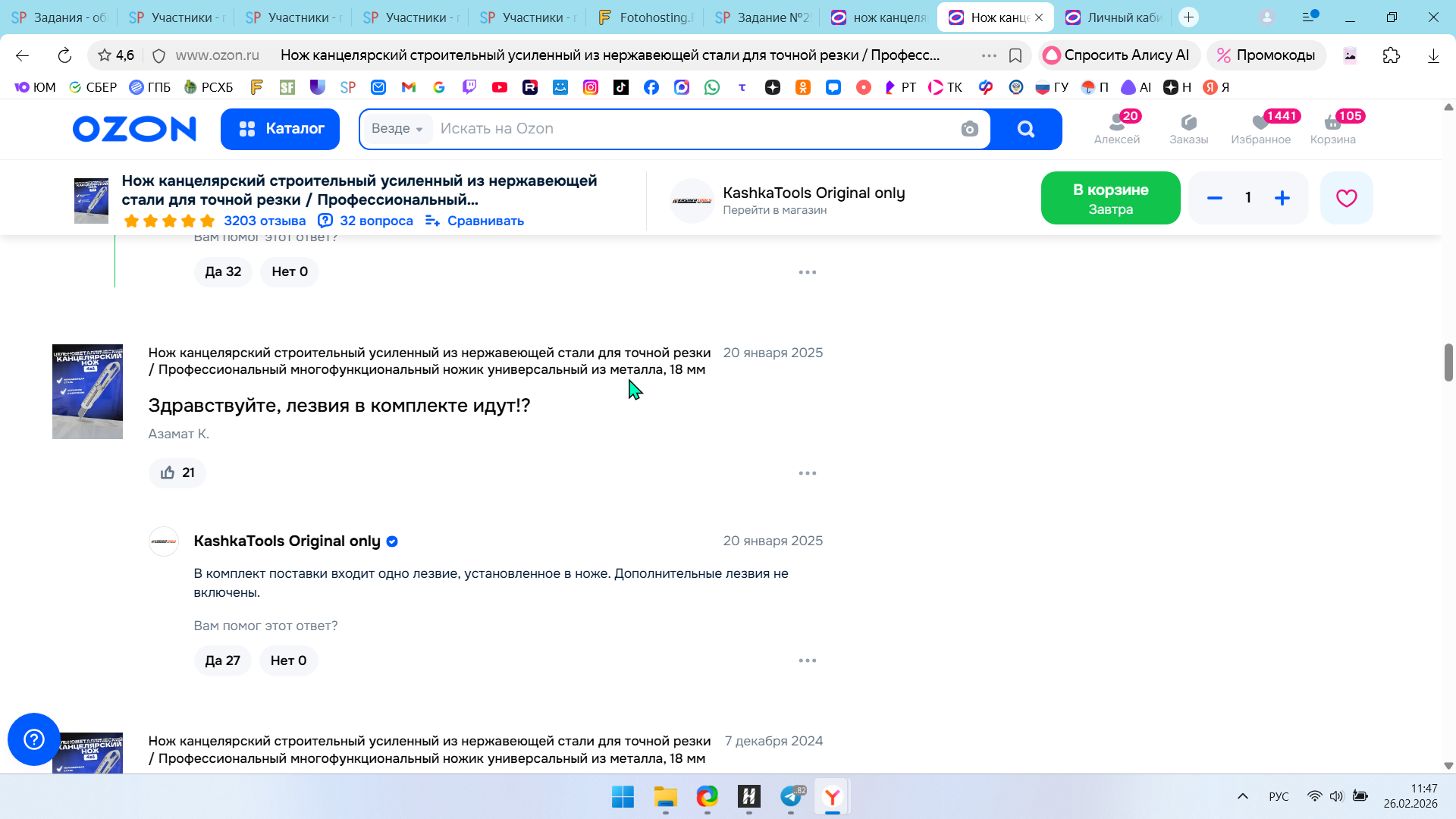Open three-dot menu beside Азамат's question
This screenshot has height=819, width=1456.
point(807,473)
